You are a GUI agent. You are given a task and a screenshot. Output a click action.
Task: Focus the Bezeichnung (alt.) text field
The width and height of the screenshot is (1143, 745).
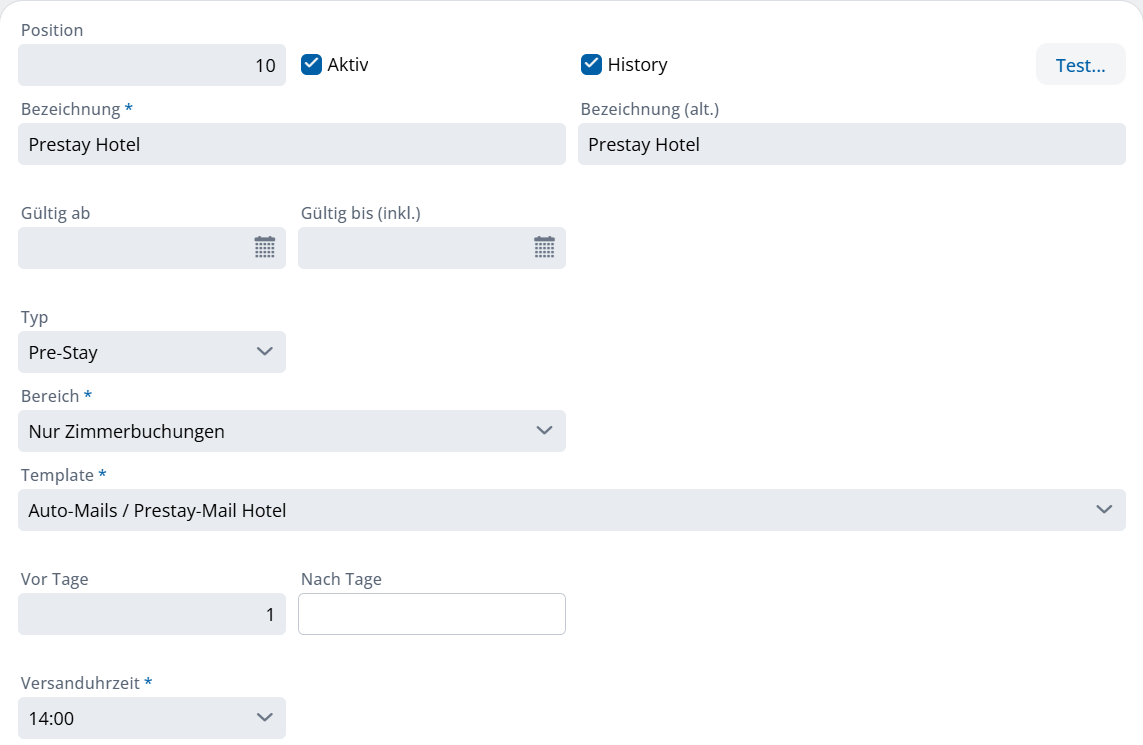pyautogui.click(x=851, y=144)
